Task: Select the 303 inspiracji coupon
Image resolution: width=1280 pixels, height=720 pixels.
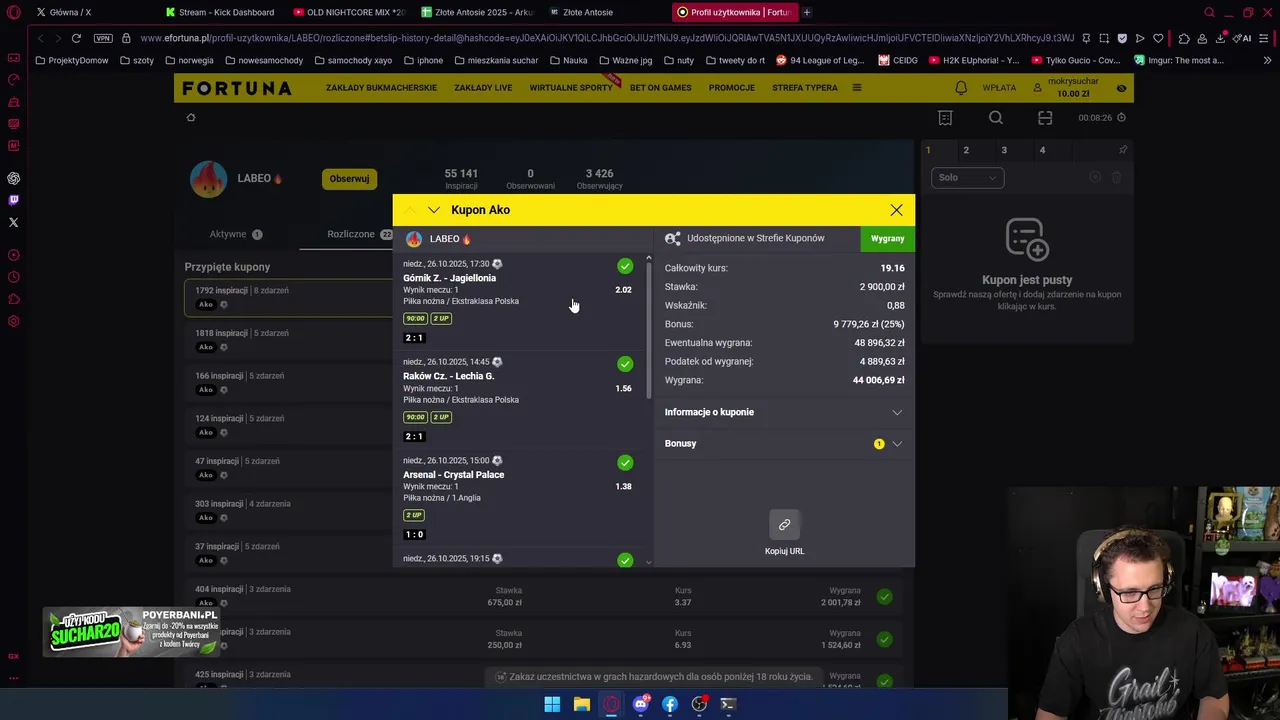Action: (x=288, y=511)
